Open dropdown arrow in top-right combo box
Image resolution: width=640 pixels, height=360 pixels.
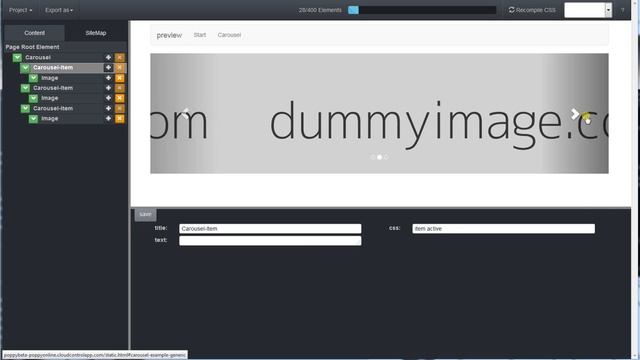tap(608, 10)
